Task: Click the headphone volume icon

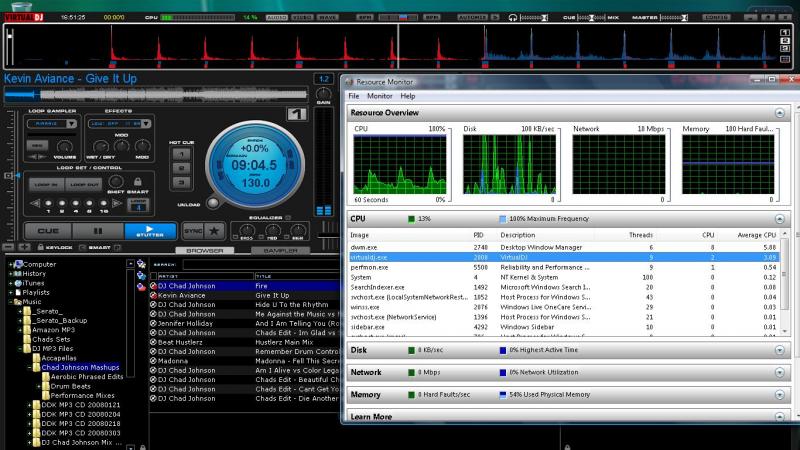Action: click(512, 17)
